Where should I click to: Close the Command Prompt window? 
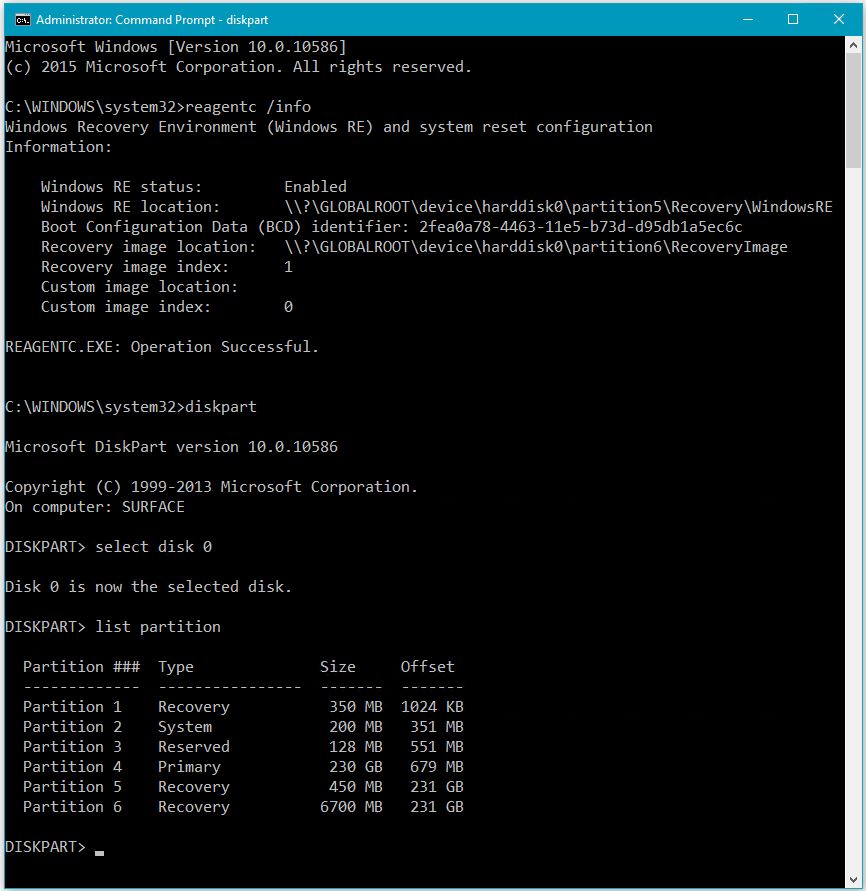pos(838,19)
